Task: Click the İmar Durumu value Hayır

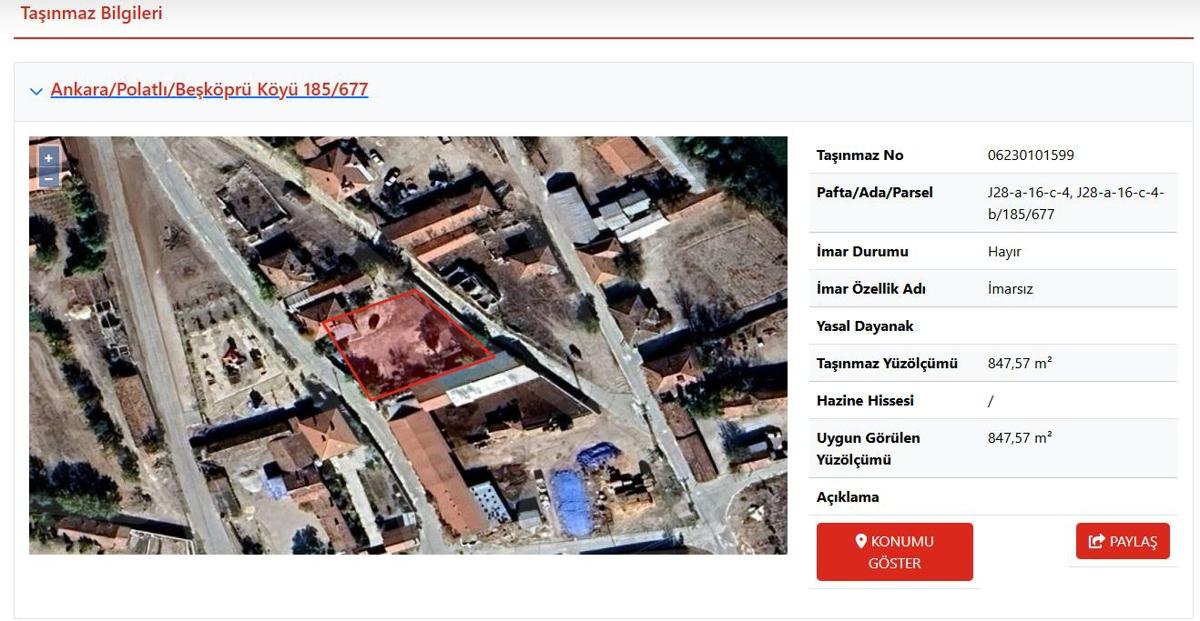Action: click(x=1004, y=252)
